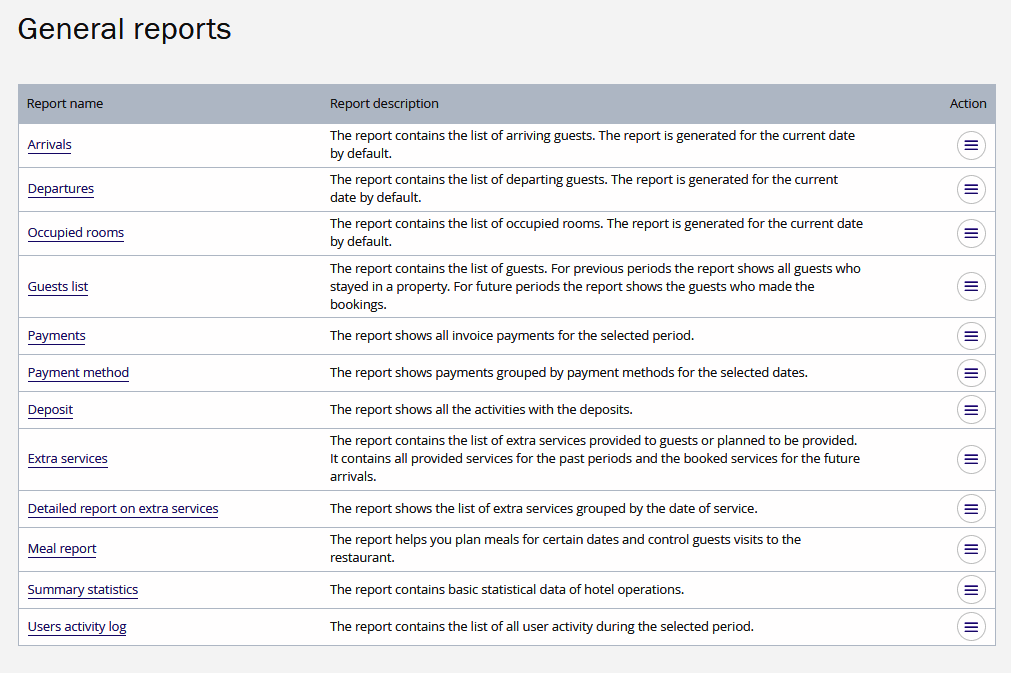Go to the Occupied rooms report

pyautogui.click(x=76, y=233)
